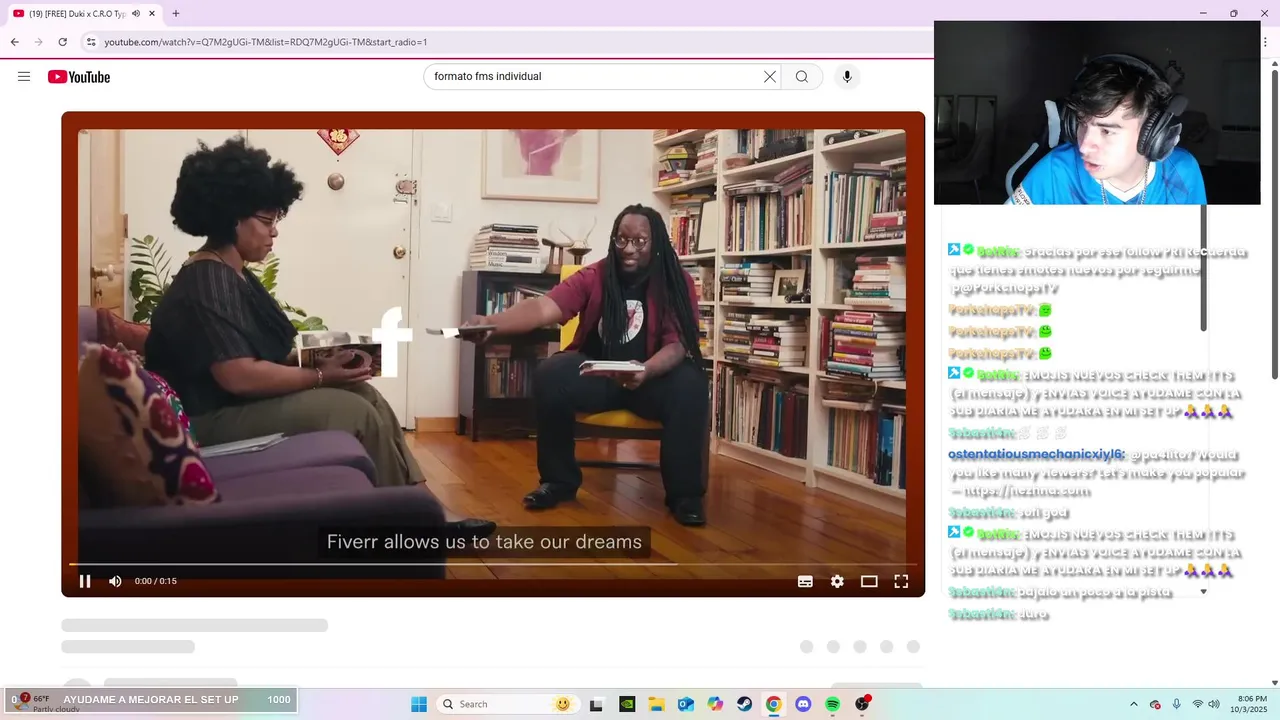Open Wi-Fi network settings in tray

click(x=1198, y=704)
